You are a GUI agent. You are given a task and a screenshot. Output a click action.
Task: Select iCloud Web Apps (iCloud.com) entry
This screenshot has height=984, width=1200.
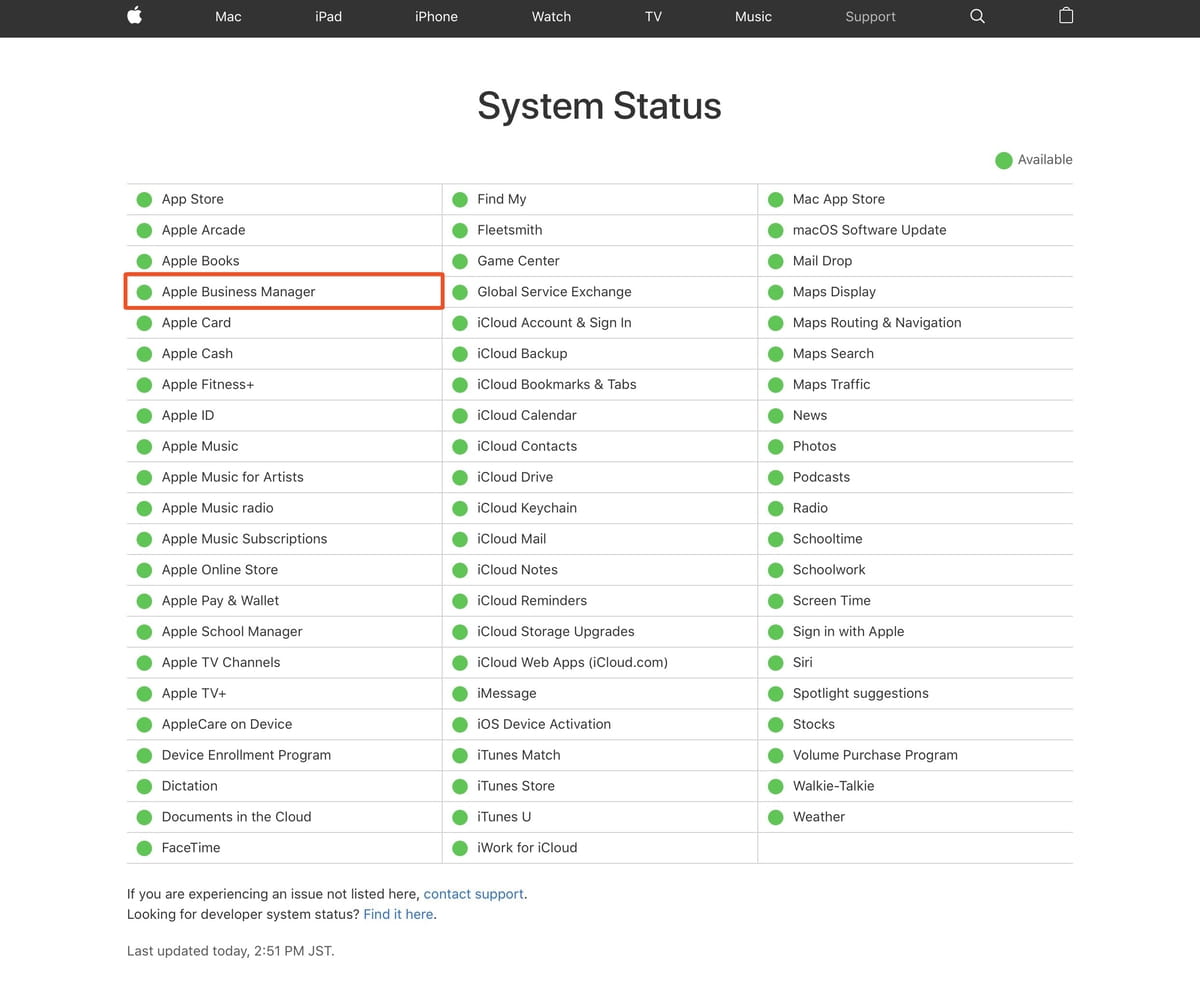click(x=572, y=663)
